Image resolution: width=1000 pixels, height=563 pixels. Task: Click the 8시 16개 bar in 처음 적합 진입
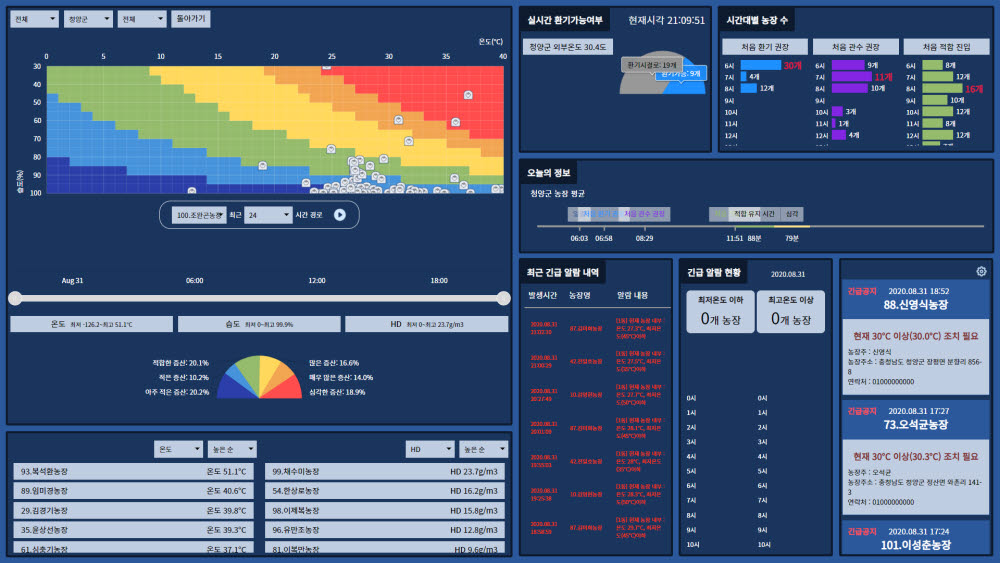(942, 89)
